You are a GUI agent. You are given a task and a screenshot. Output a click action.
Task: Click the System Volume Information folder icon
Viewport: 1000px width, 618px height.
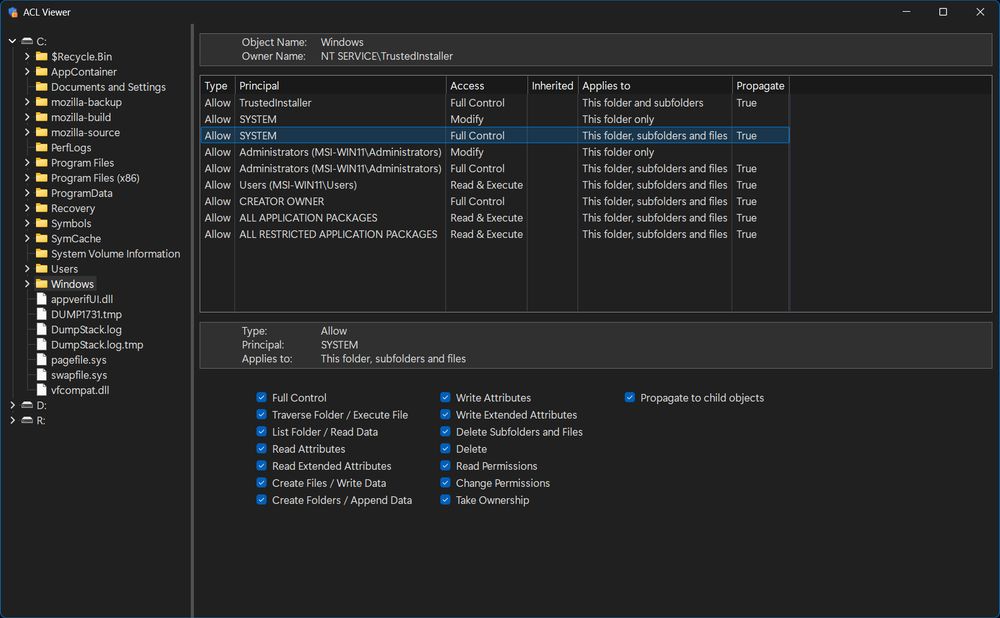click(41, 254)
